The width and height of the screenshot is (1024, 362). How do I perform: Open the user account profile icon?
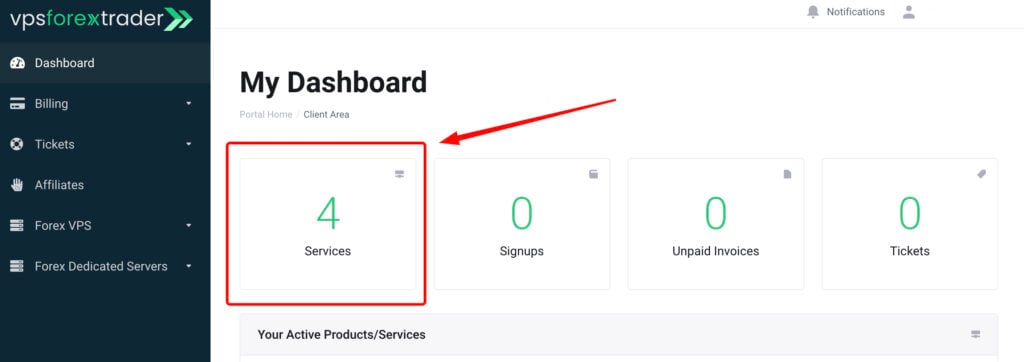(x=908, y=12)
